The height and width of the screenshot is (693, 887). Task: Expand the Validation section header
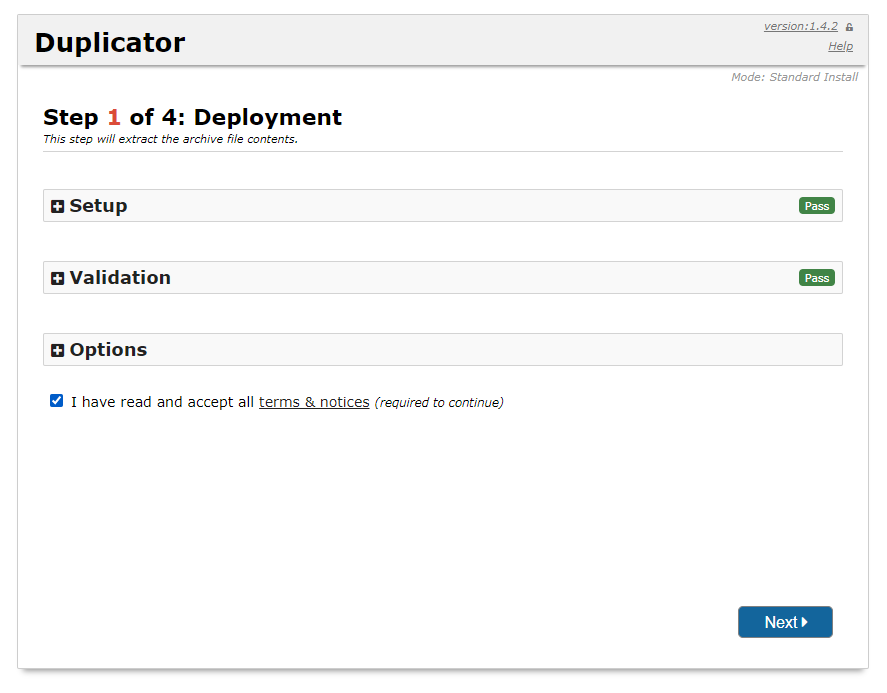[442, 277]
